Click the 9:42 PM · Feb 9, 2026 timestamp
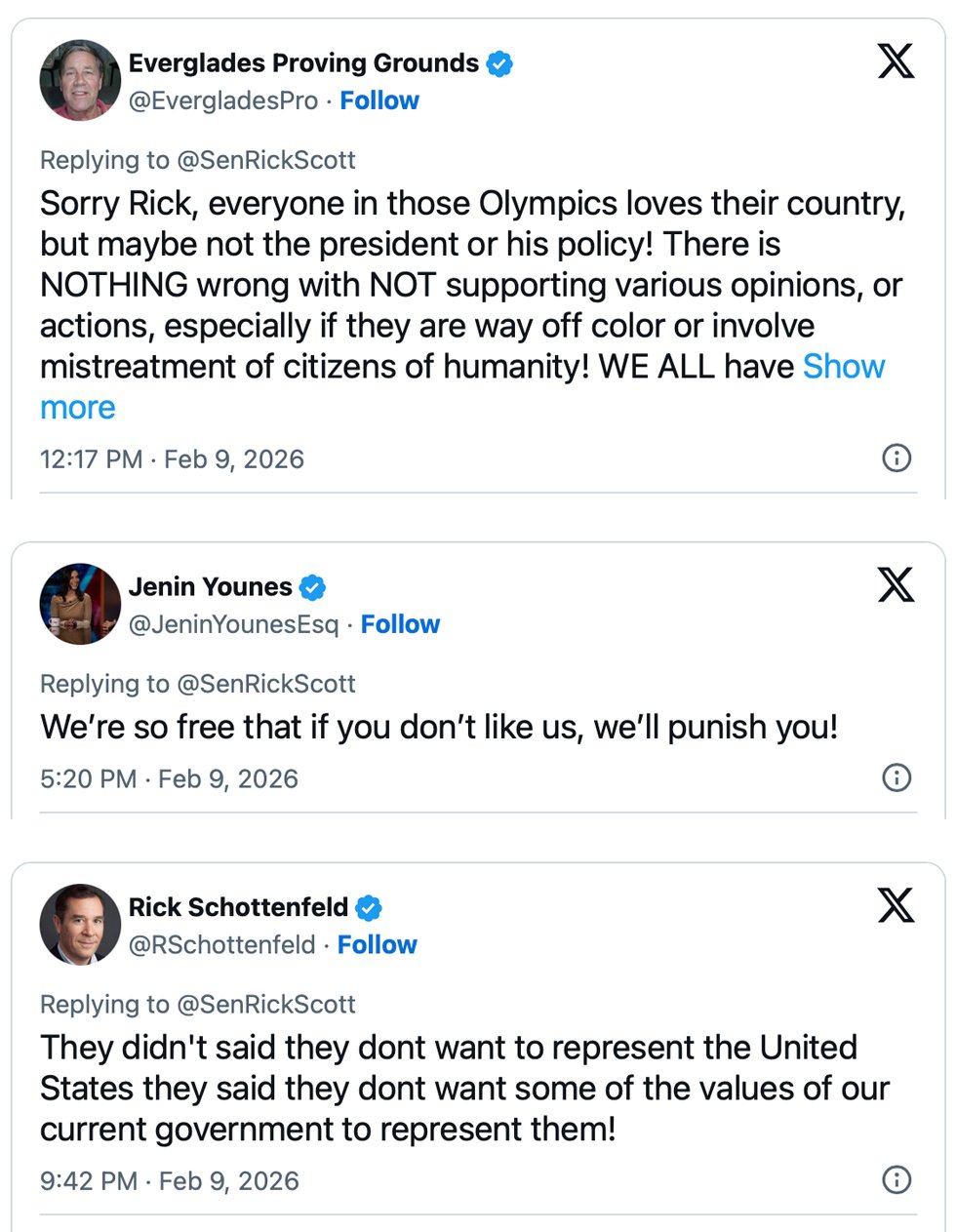 click(170, 1181)
